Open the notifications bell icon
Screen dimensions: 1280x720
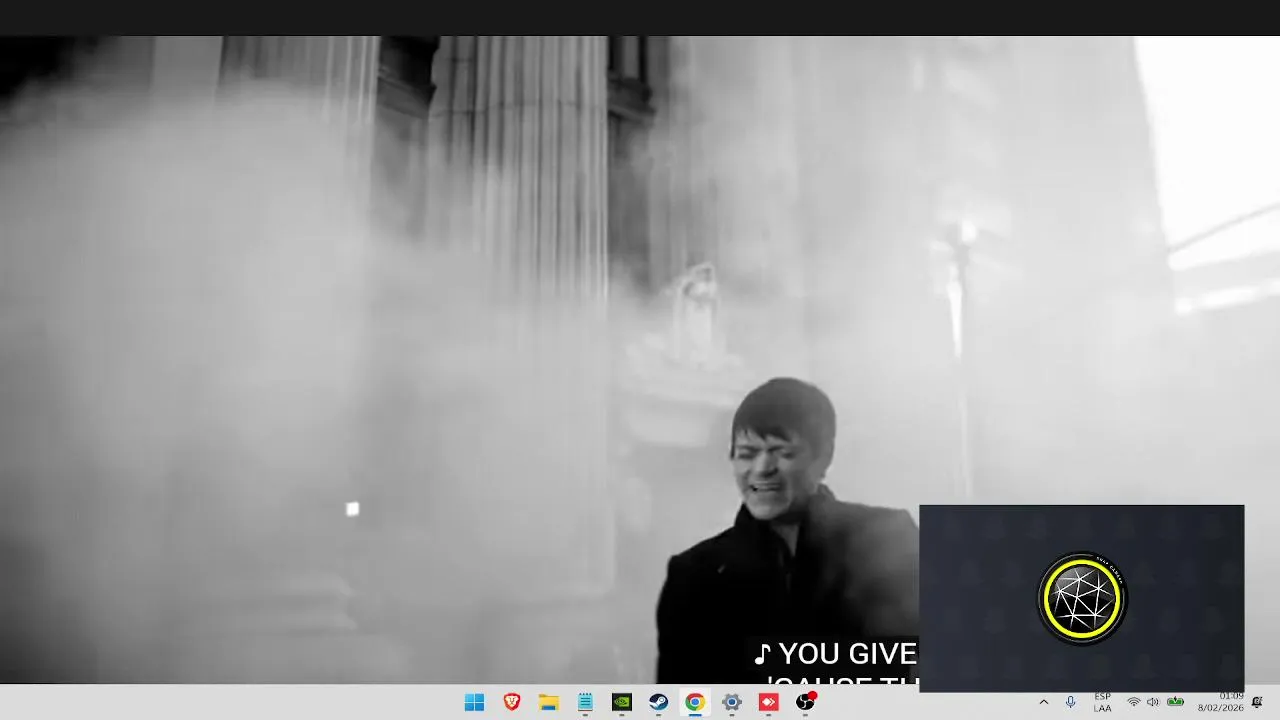click(x=1257, y=702)
